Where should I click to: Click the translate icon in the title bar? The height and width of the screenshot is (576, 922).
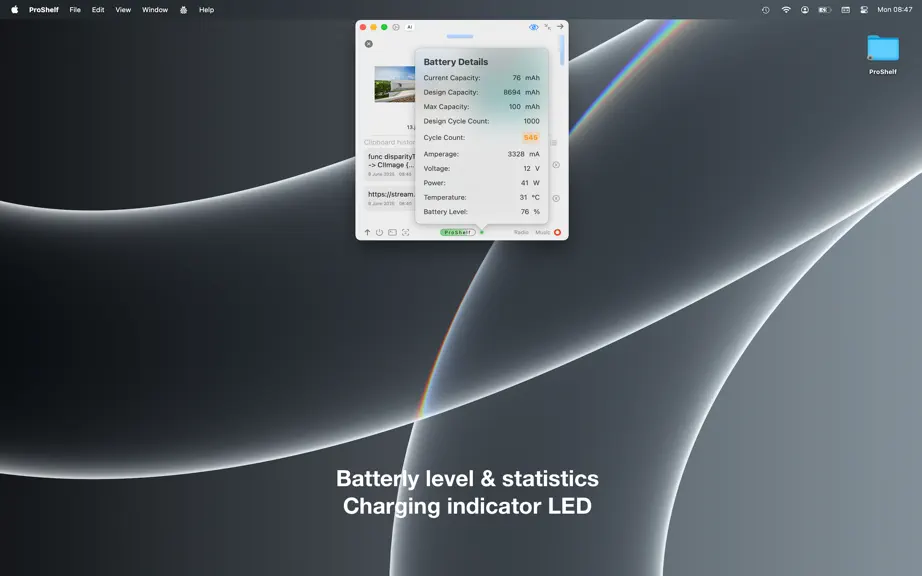(547, 27)
